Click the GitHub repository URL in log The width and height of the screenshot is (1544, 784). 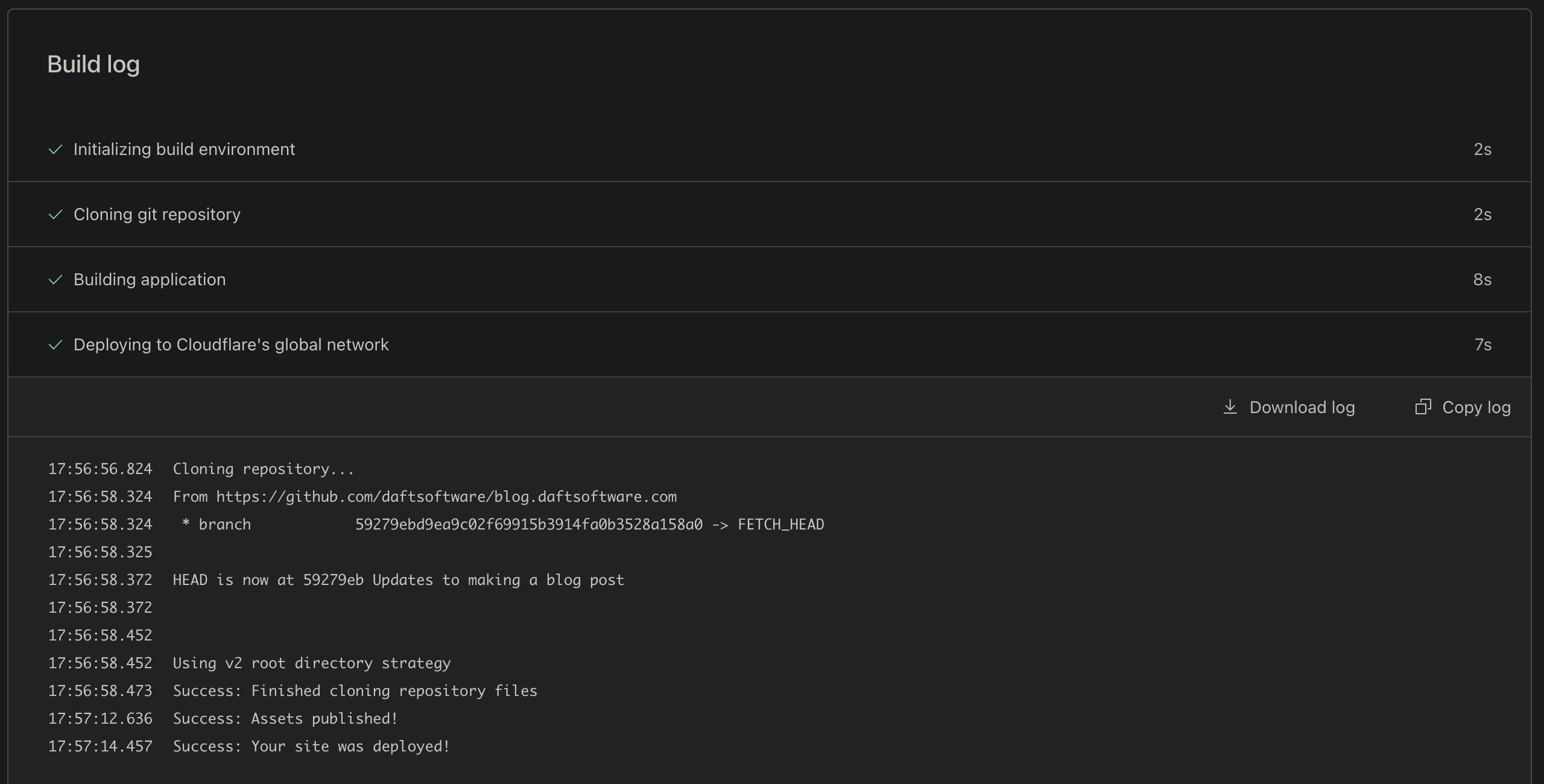point(446,497)
